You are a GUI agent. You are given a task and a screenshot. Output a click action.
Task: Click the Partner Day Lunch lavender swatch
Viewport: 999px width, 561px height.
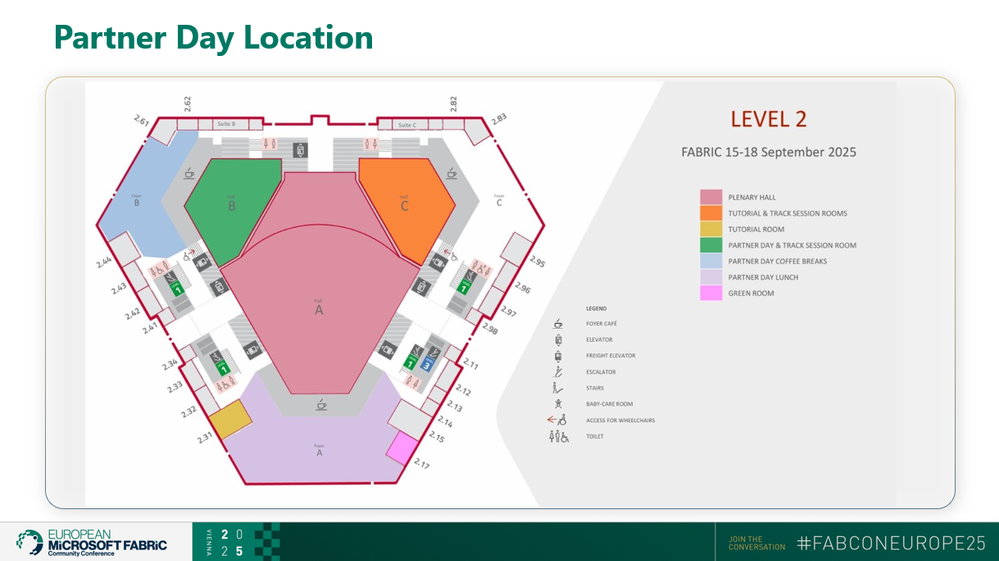click(711, 277)
